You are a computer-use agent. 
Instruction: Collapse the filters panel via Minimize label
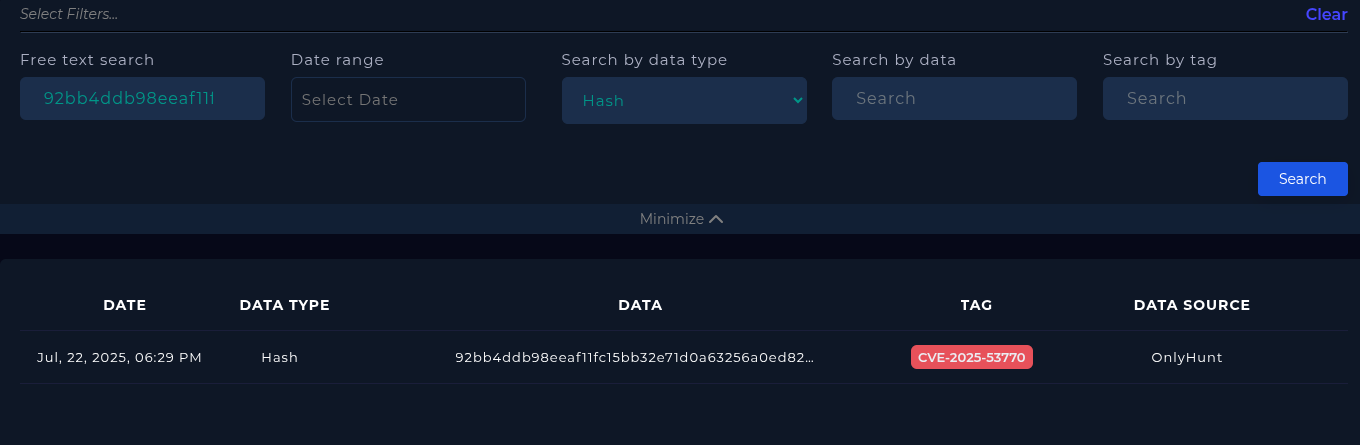pyautogui.click(x=672, y=219)
